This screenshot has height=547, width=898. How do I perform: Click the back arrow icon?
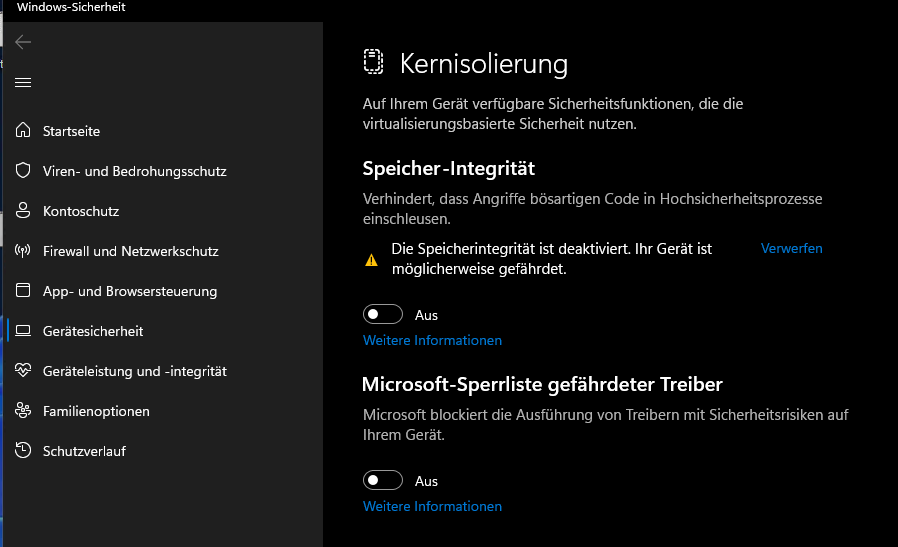tap(23, 42)
